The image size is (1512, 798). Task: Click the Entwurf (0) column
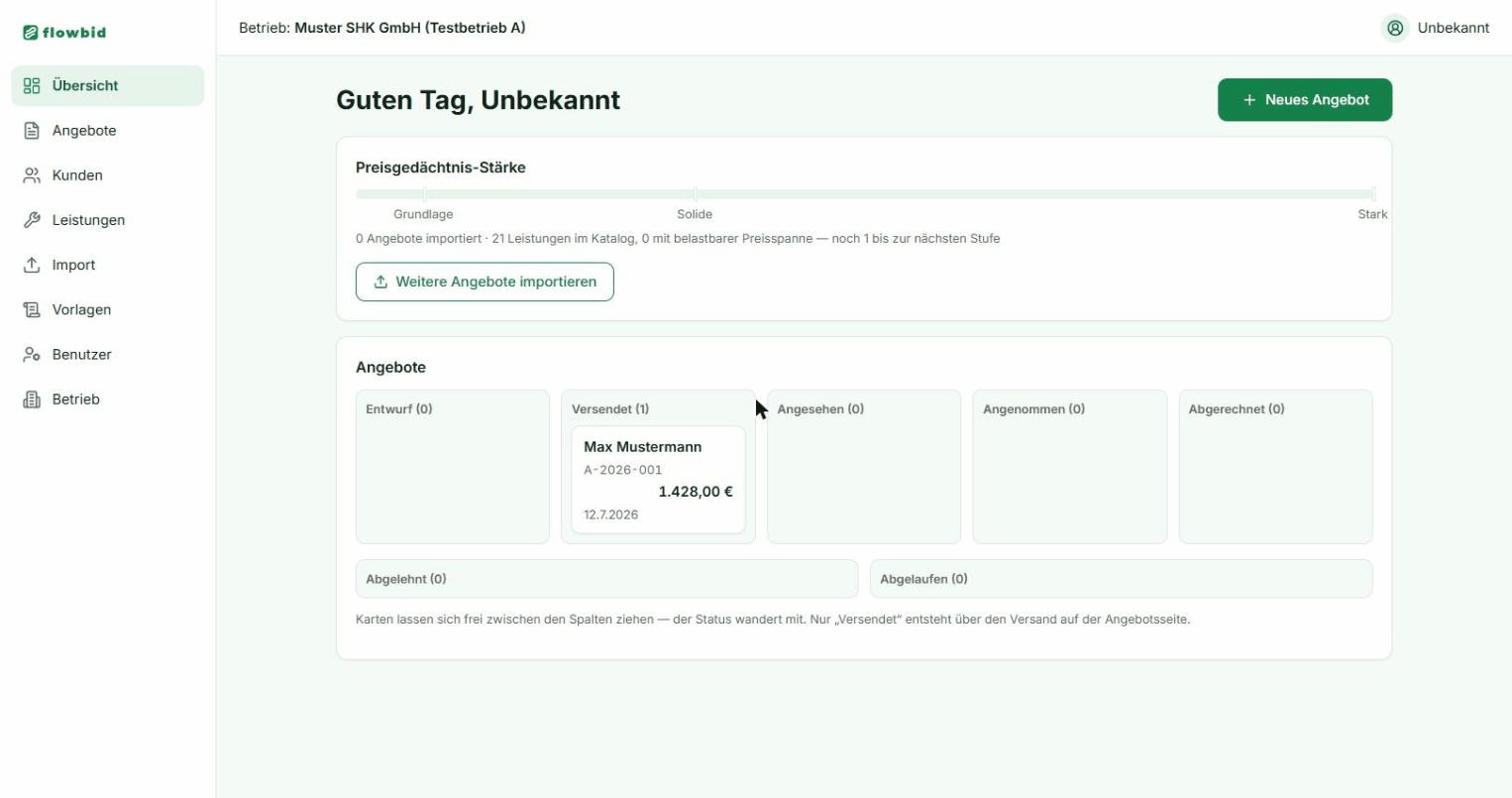(x=453, y=467)
